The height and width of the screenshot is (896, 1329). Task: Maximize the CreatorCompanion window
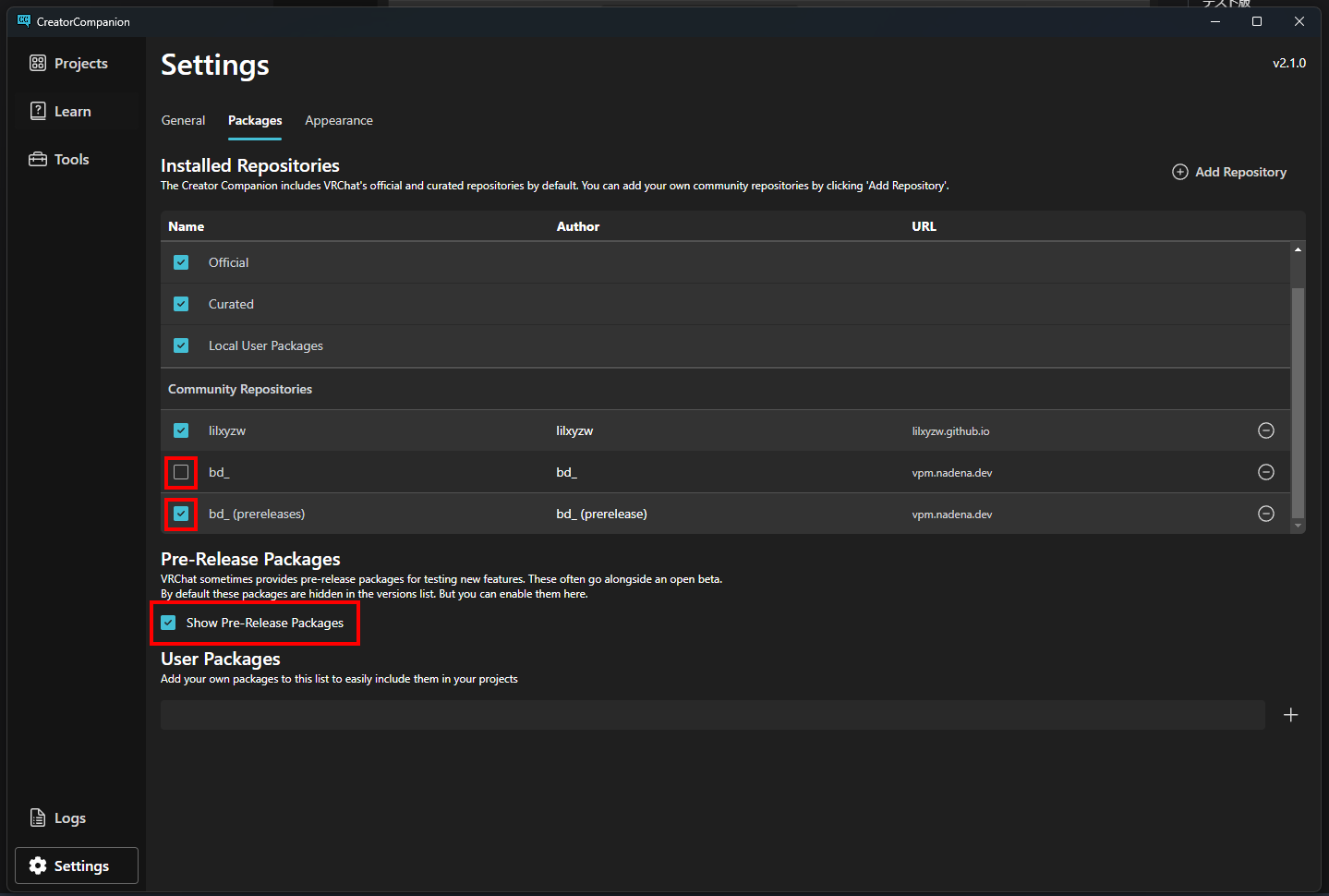coord(1257,21)
